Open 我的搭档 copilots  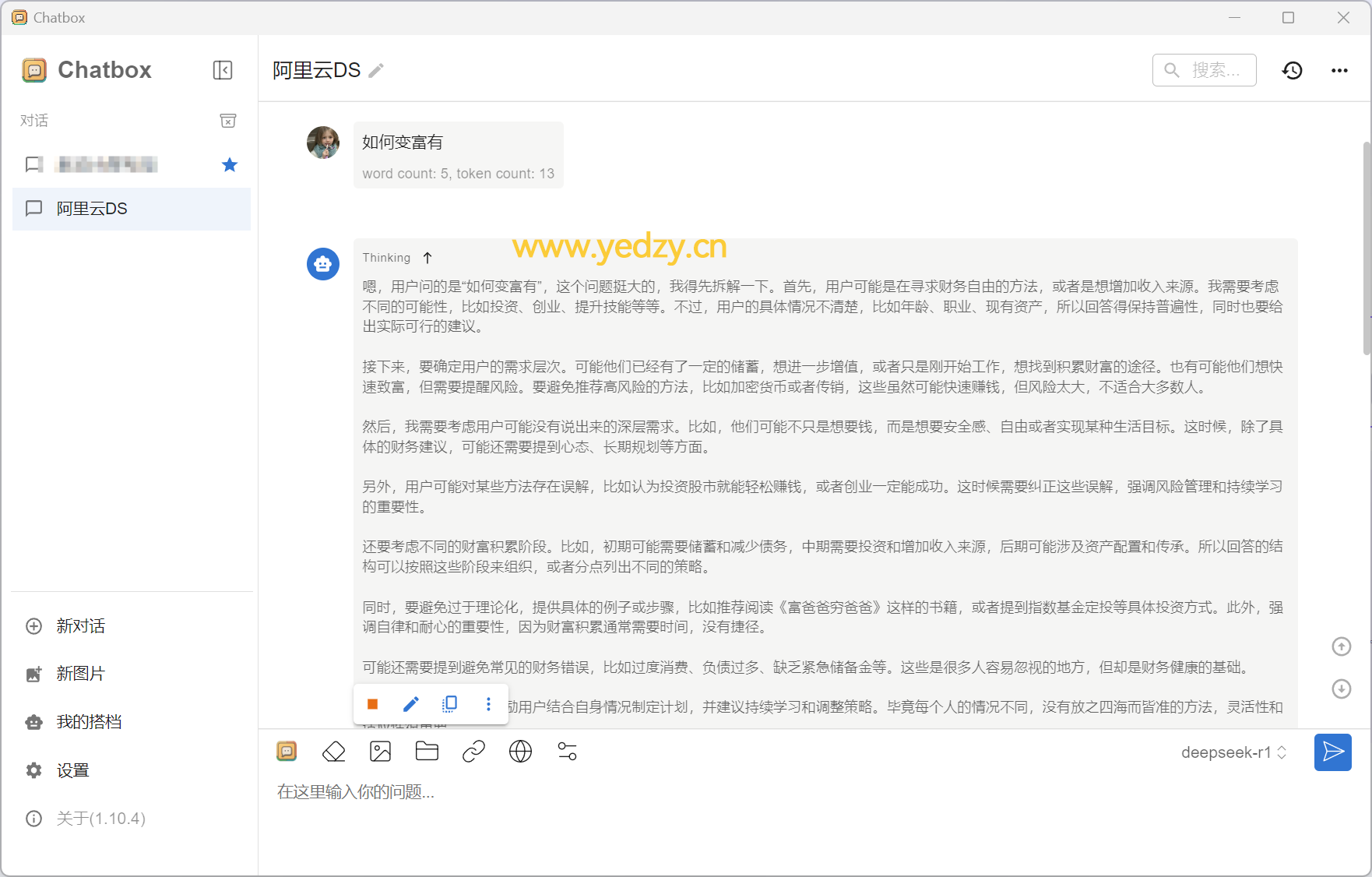point(132,722)
